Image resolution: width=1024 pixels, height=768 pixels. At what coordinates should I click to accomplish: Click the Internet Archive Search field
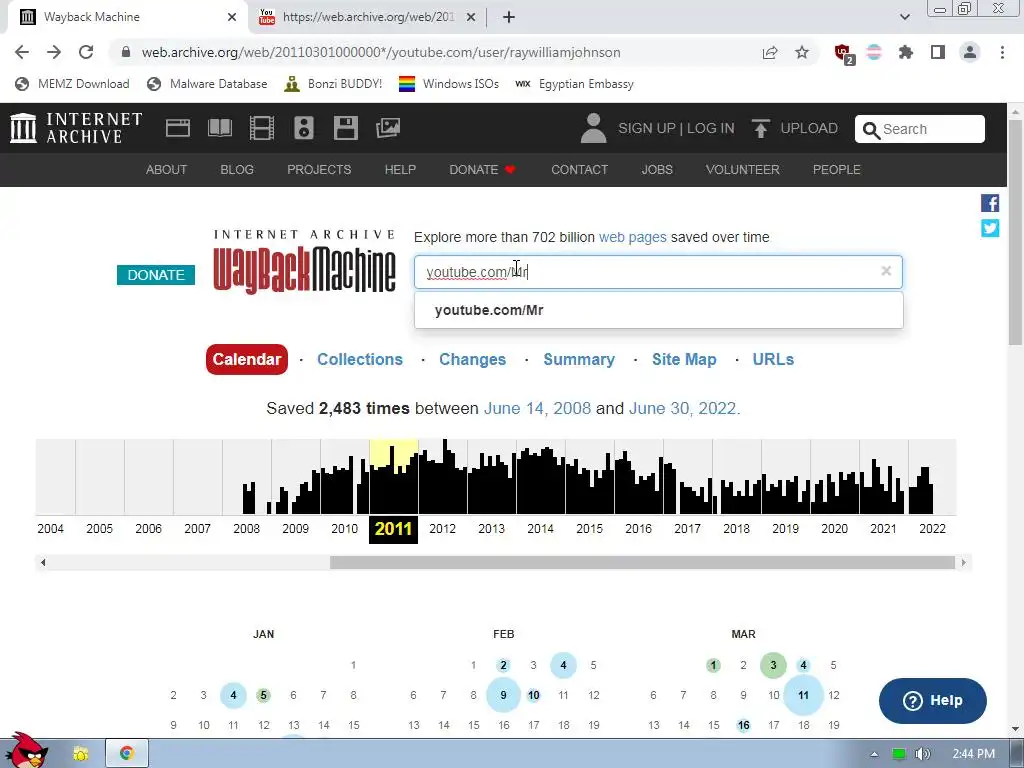click(920, 129)
